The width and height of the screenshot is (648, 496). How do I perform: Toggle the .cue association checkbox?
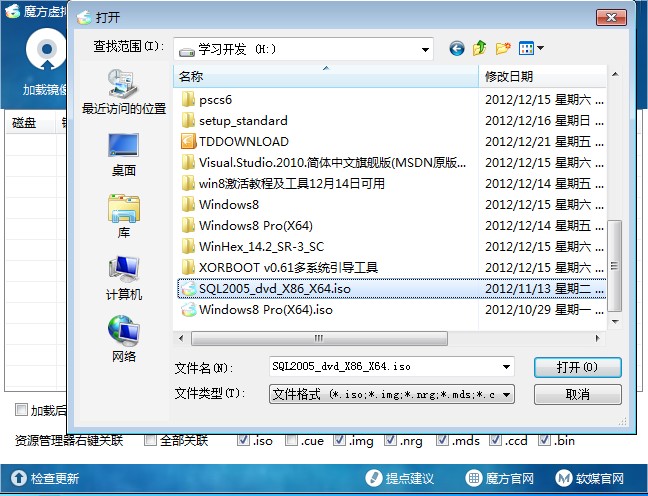[x=291, y=441]
